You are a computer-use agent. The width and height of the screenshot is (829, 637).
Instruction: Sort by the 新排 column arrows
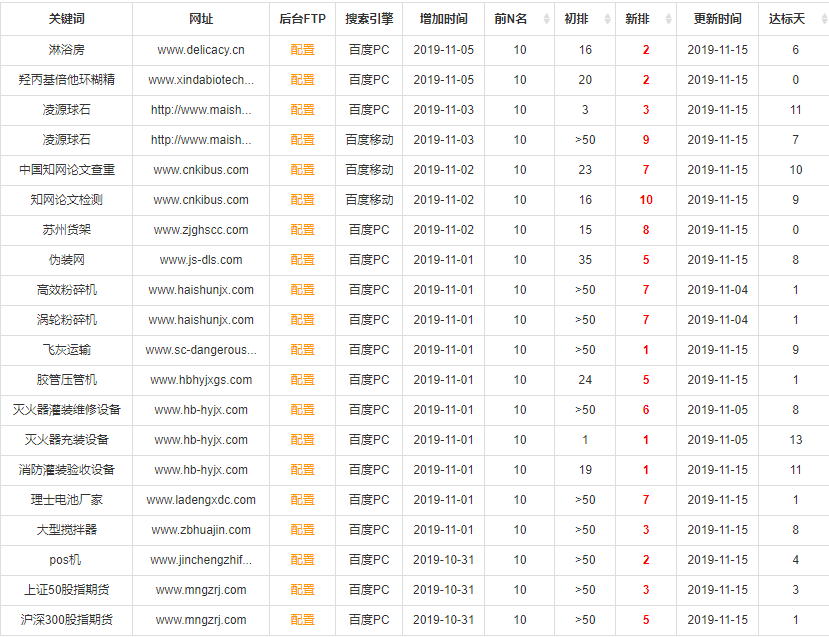click(668, 19)
